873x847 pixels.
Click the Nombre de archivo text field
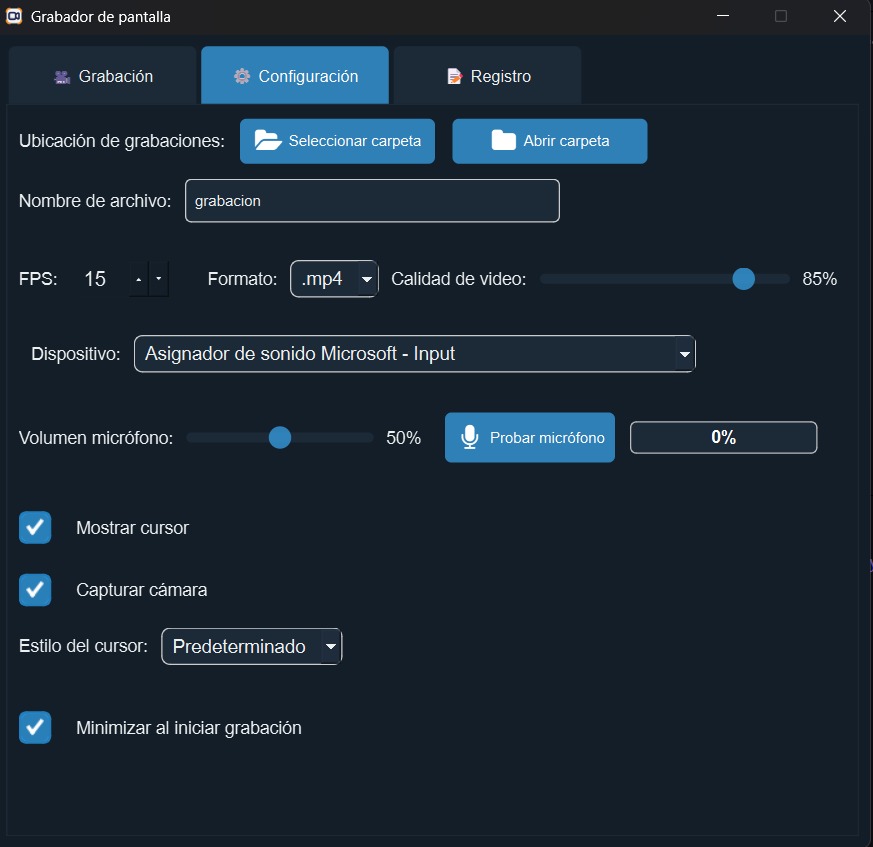[x=372, y=201]
